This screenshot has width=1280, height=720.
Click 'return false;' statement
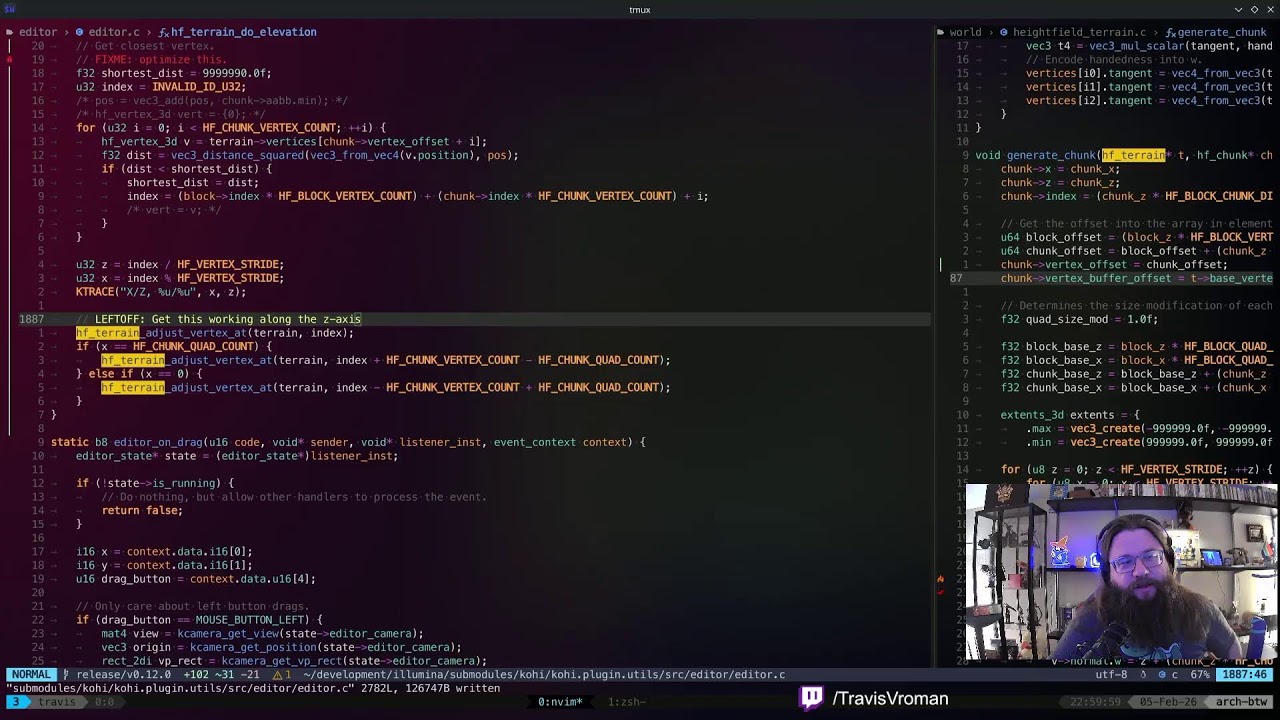coord(142,510)
